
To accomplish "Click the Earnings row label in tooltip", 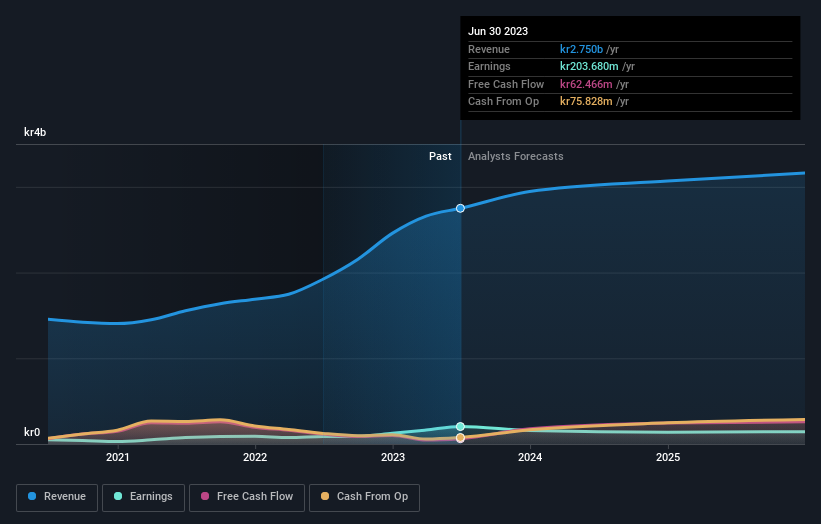I will 489,66.
